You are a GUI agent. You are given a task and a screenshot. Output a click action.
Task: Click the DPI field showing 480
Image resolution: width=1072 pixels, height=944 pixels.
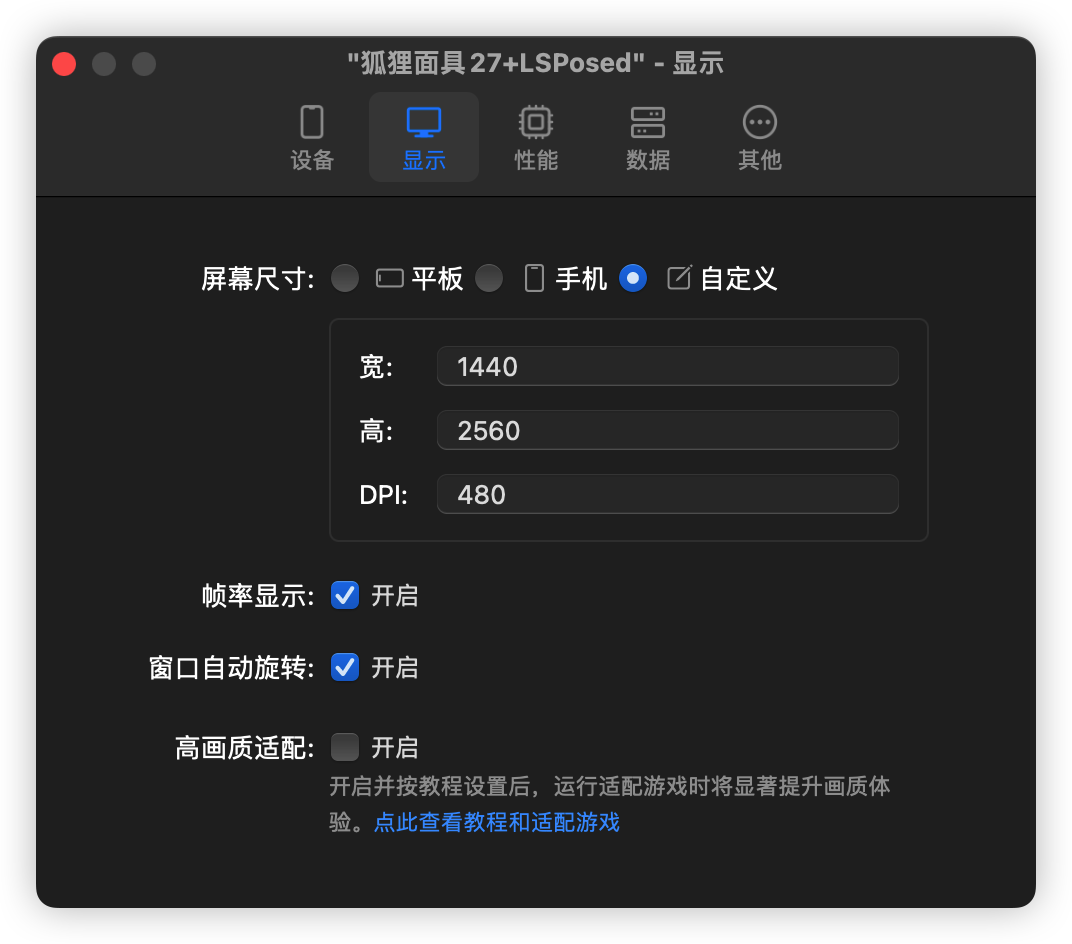(667, 494)
